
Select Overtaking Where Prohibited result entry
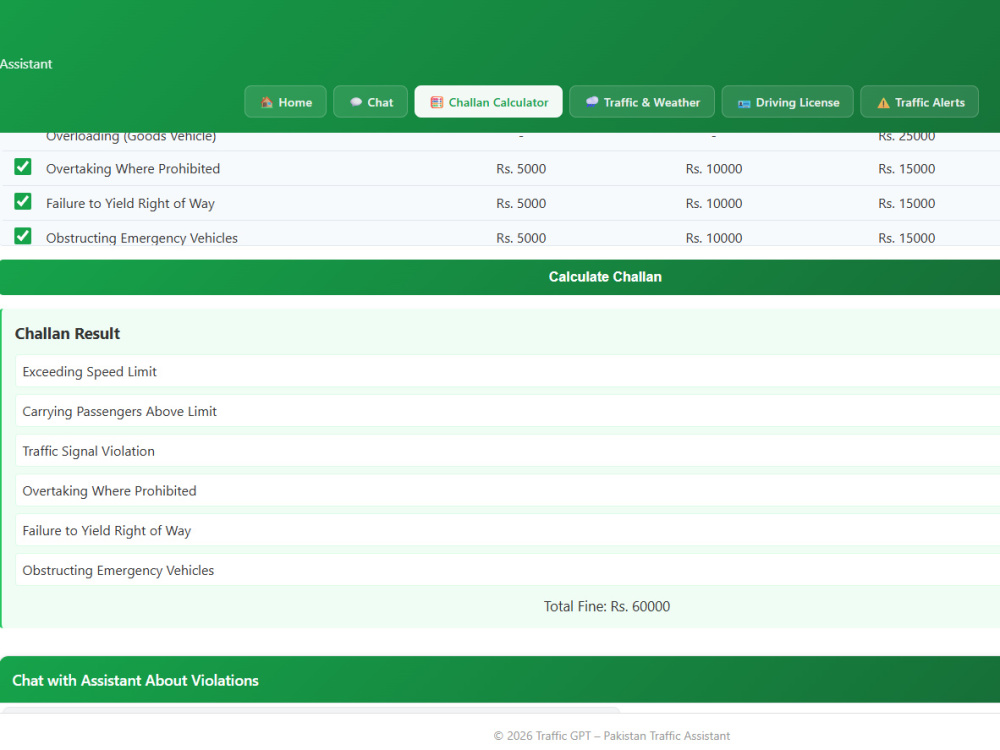point(508,490)
